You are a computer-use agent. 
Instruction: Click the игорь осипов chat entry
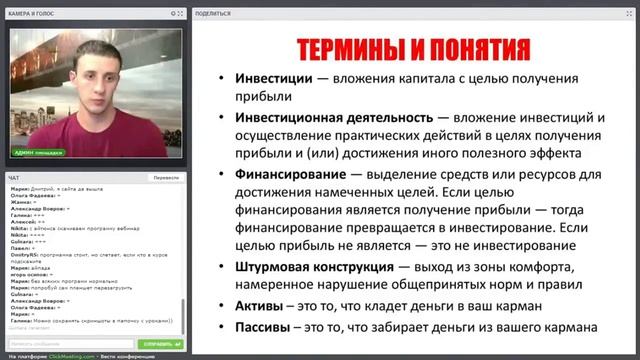point(32,275)
